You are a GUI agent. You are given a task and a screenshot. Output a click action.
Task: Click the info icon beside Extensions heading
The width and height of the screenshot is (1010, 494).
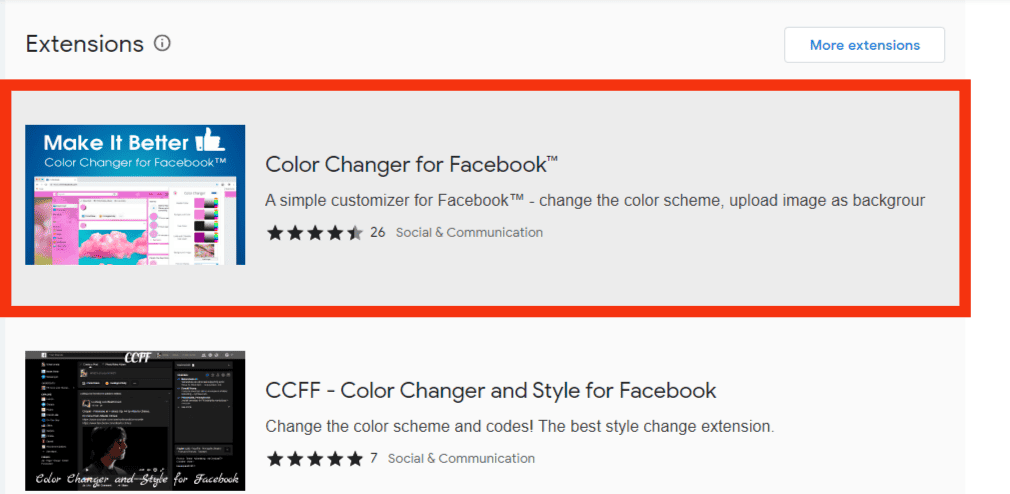click(x=162, y=44)
